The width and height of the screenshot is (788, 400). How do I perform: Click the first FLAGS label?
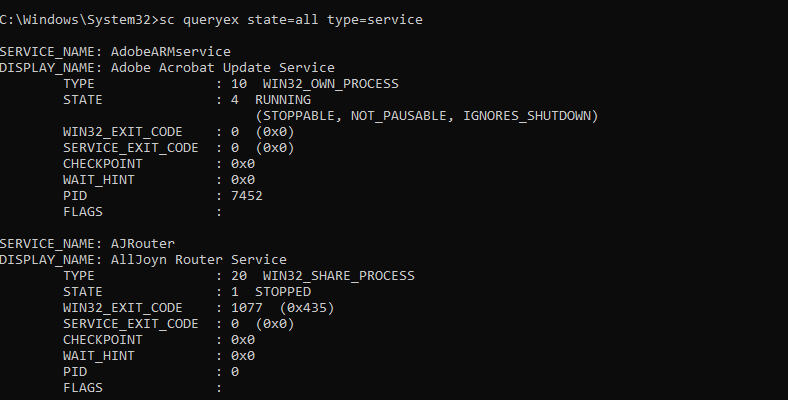pos(83,212)
